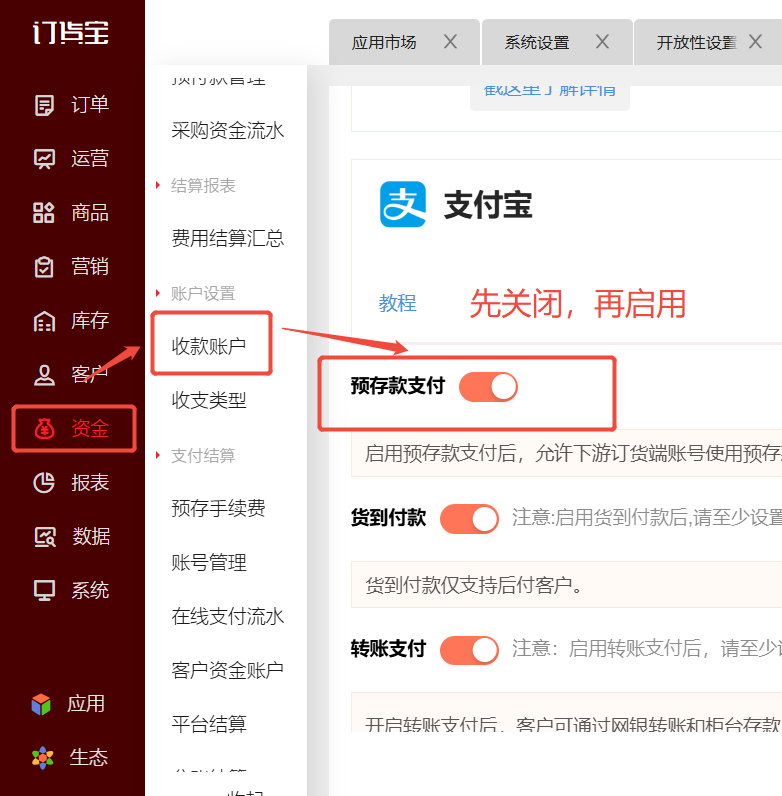The height and width of the screenshot is (796, 782).
Task: Collapse the 账户设置 section
Action: (158, 293)
